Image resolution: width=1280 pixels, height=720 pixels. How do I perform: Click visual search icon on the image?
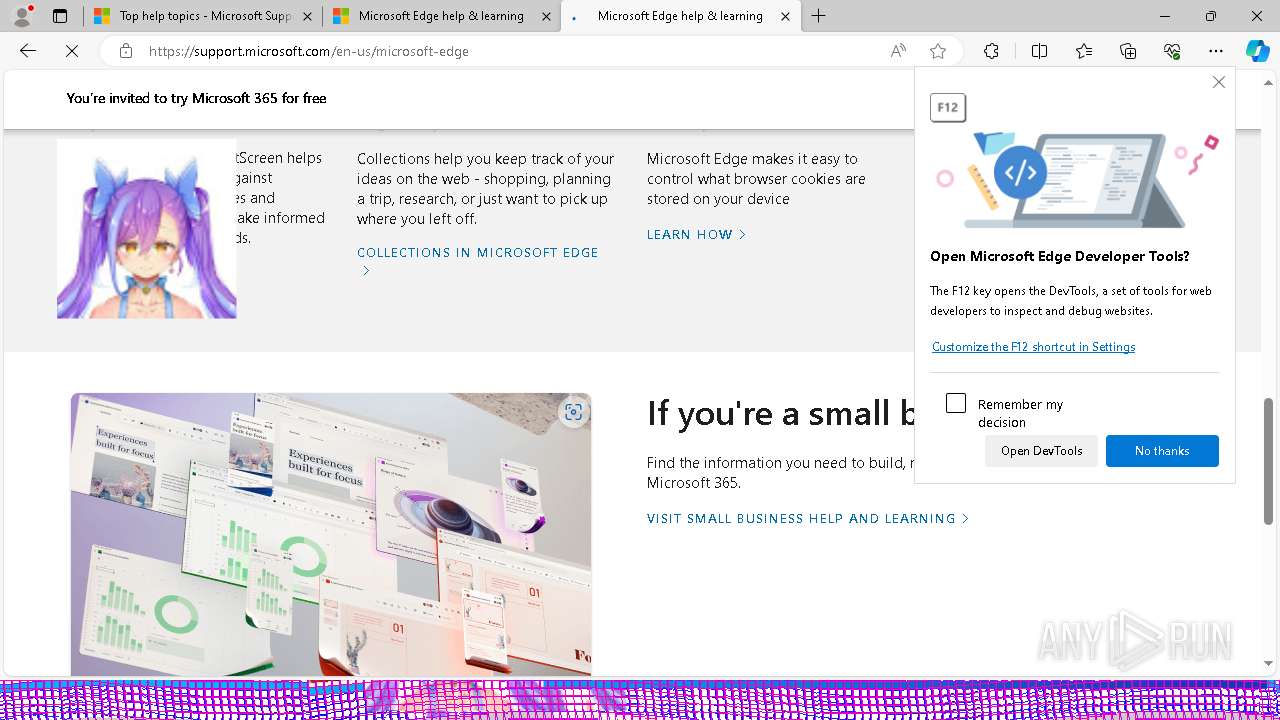(573, 412)
